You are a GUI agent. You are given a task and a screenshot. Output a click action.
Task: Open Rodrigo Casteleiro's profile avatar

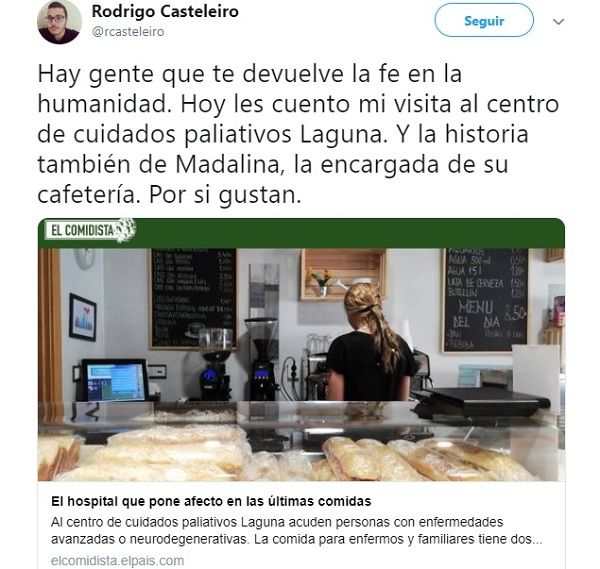coord(59,22)
